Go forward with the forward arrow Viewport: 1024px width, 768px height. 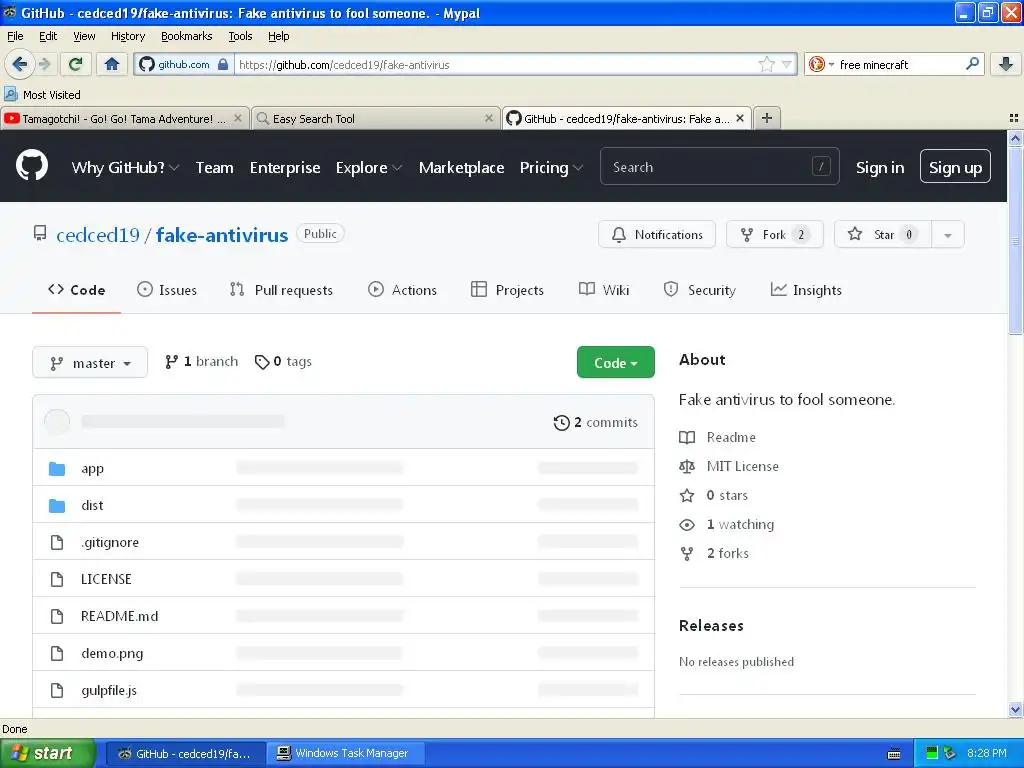point(44,64)
